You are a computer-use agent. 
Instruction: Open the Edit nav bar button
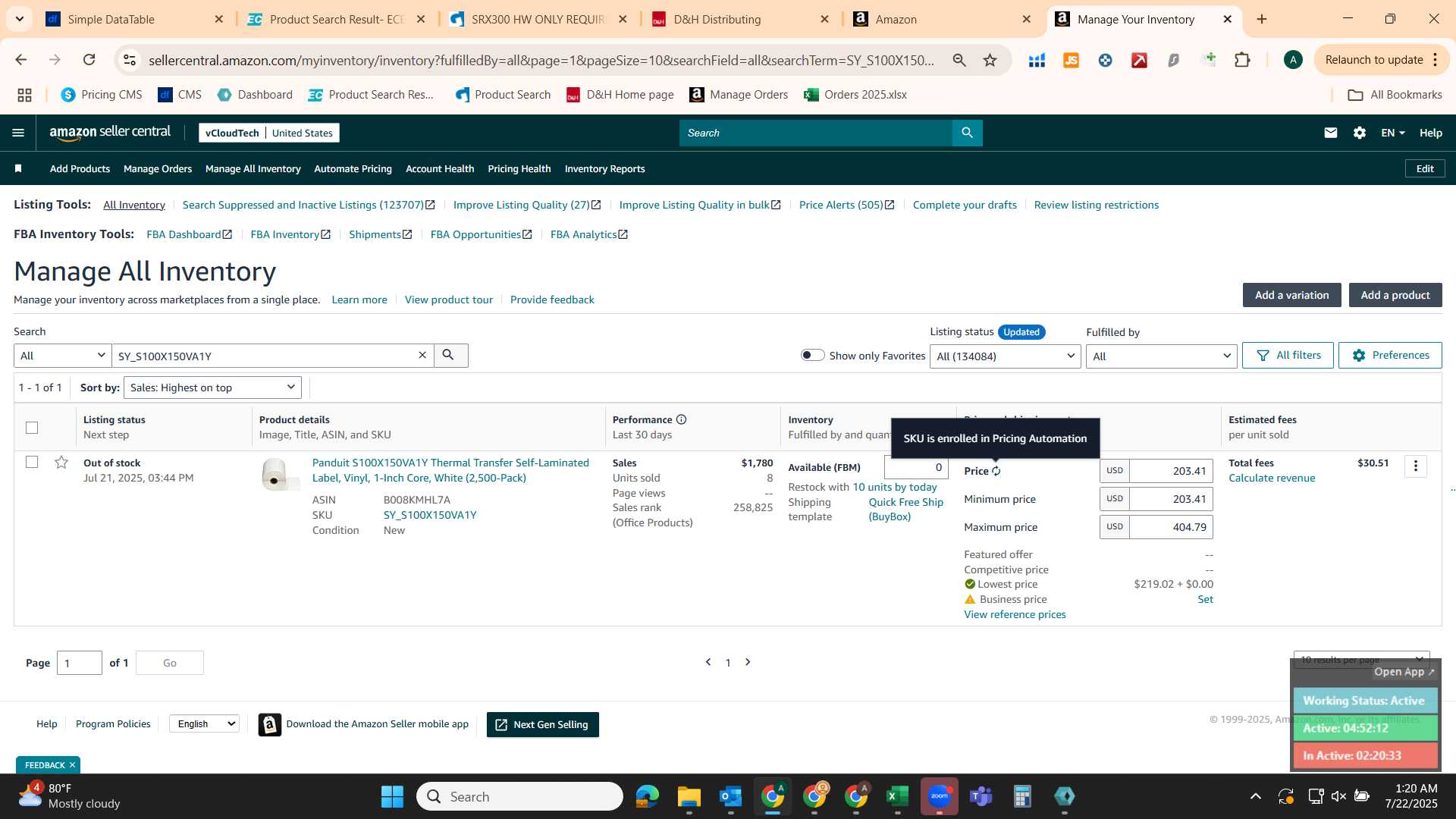coord(1424,168)
